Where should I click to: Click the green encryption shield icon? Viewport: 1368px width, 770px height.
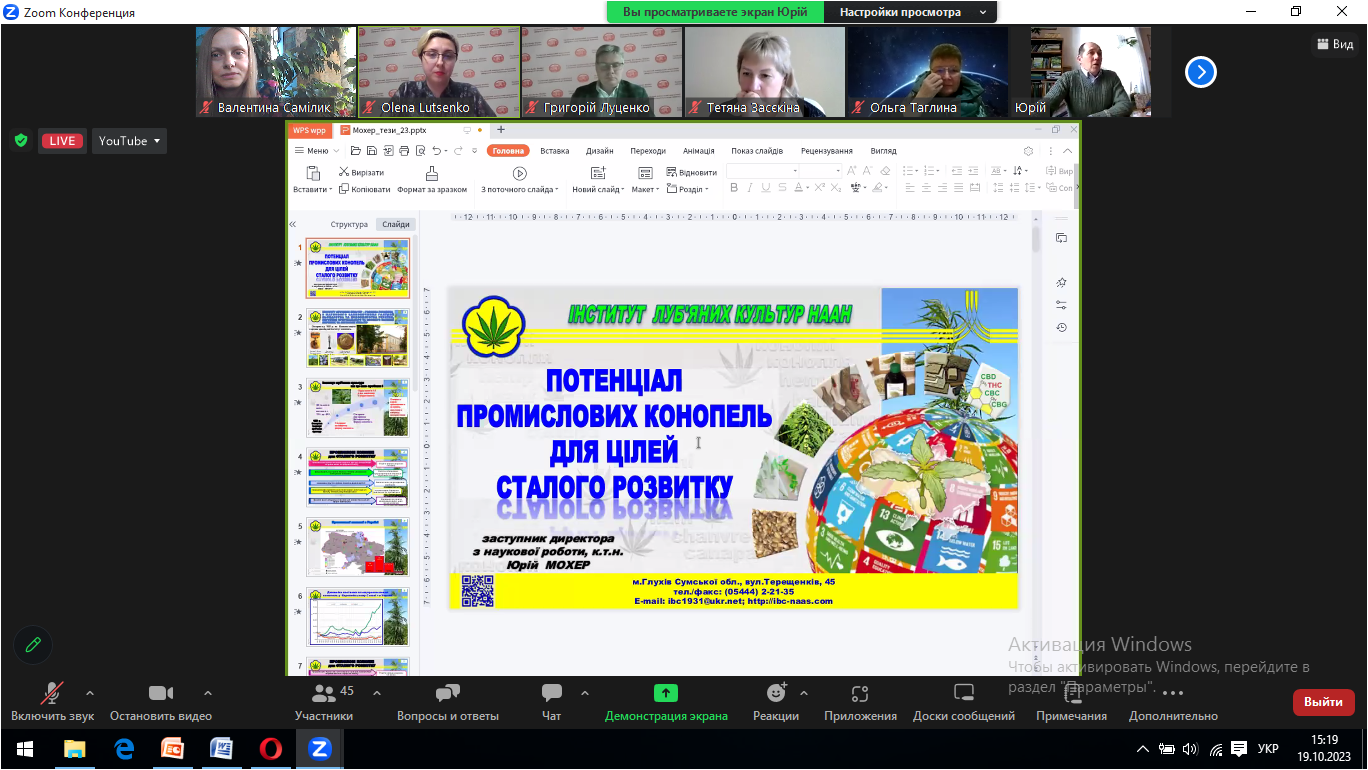pos(21,141)
